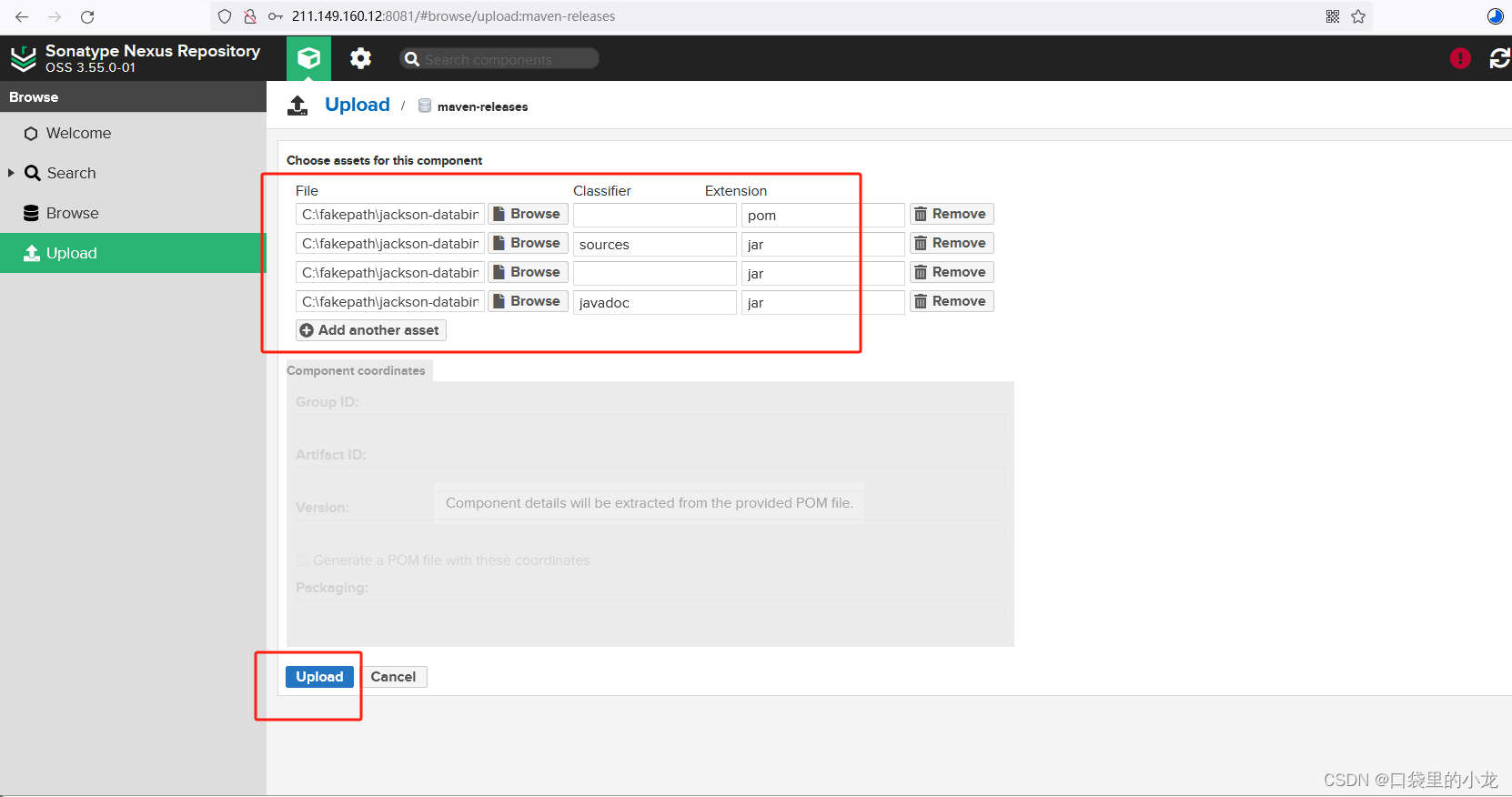Click the QR code icon in address bar
The image size is (1512, 797).
click(x=1333, y=16)
